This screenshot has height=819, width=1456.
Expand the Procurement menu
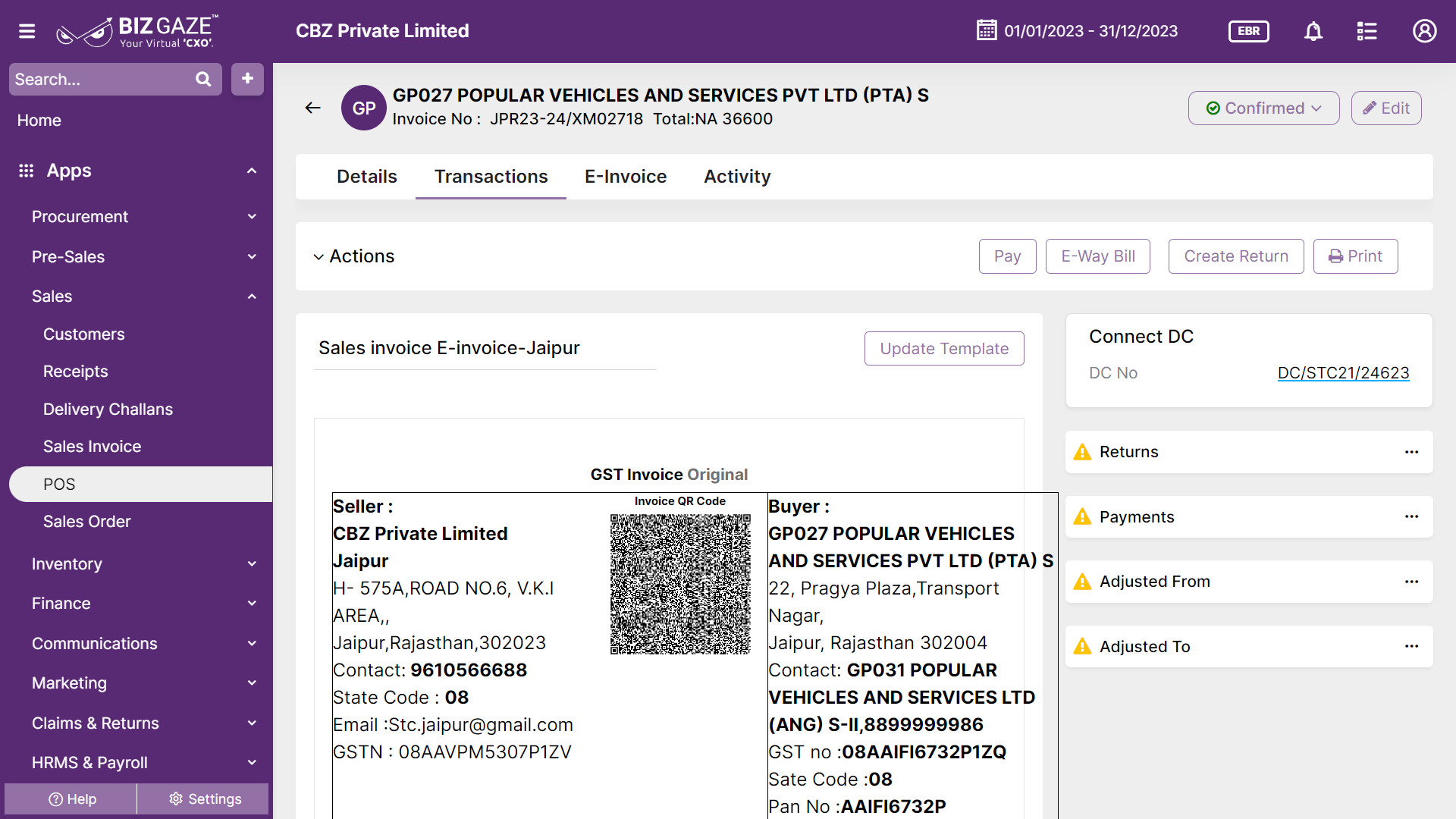coord(252,217)
